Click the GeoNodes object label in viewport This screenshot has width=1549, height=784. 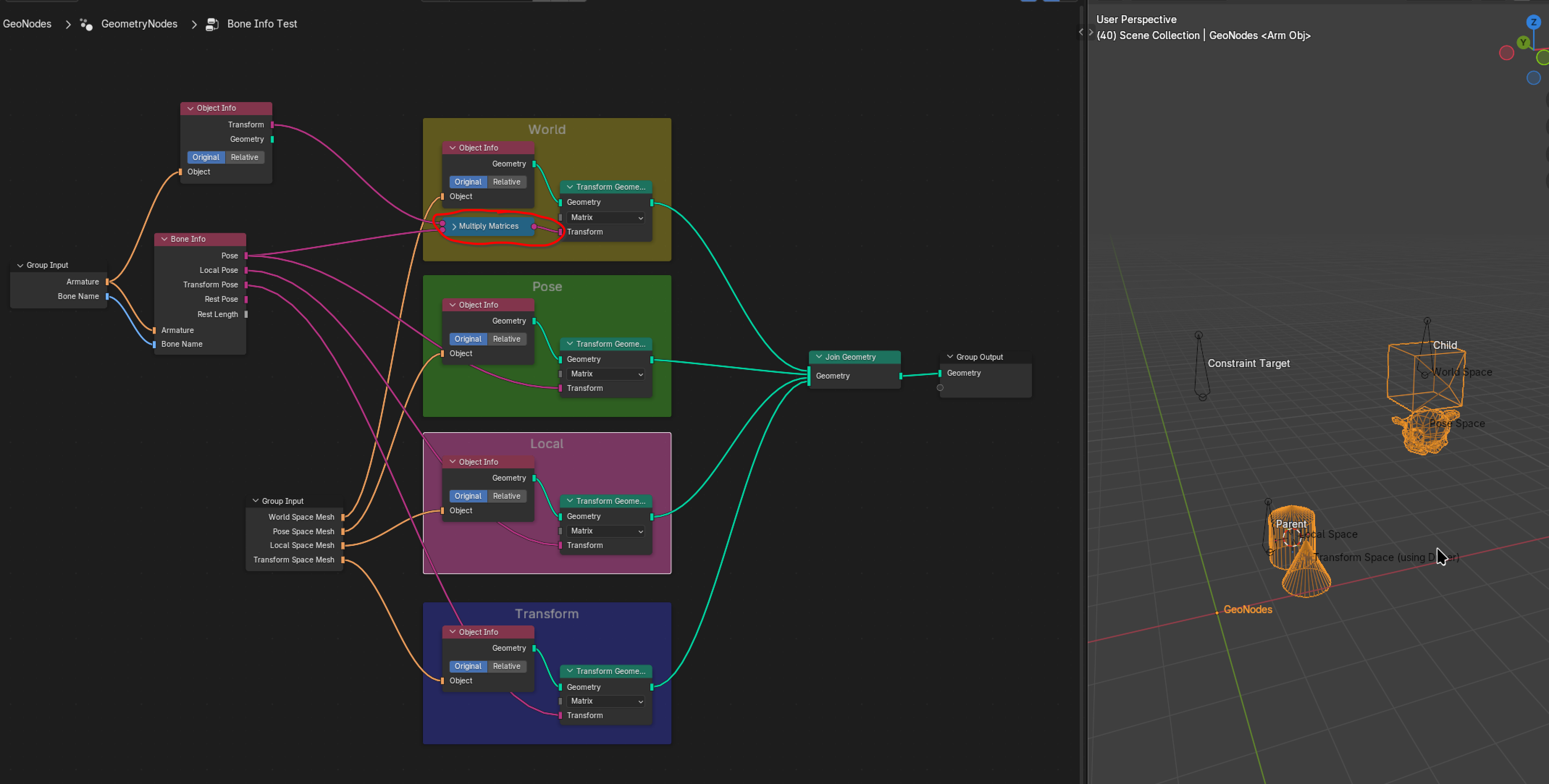(x=1248, y=609)
